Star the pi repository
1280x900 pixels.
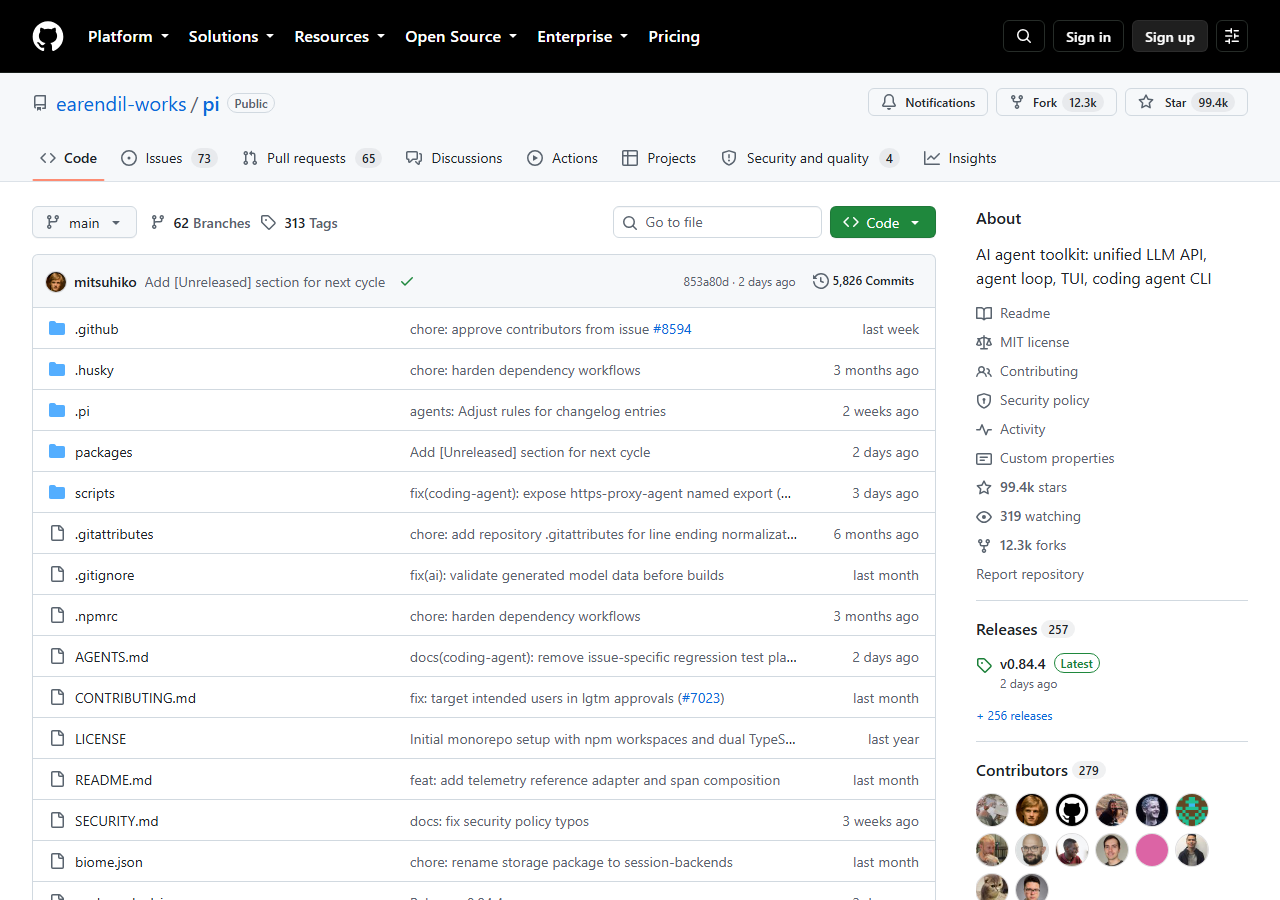click(1186, 102)
